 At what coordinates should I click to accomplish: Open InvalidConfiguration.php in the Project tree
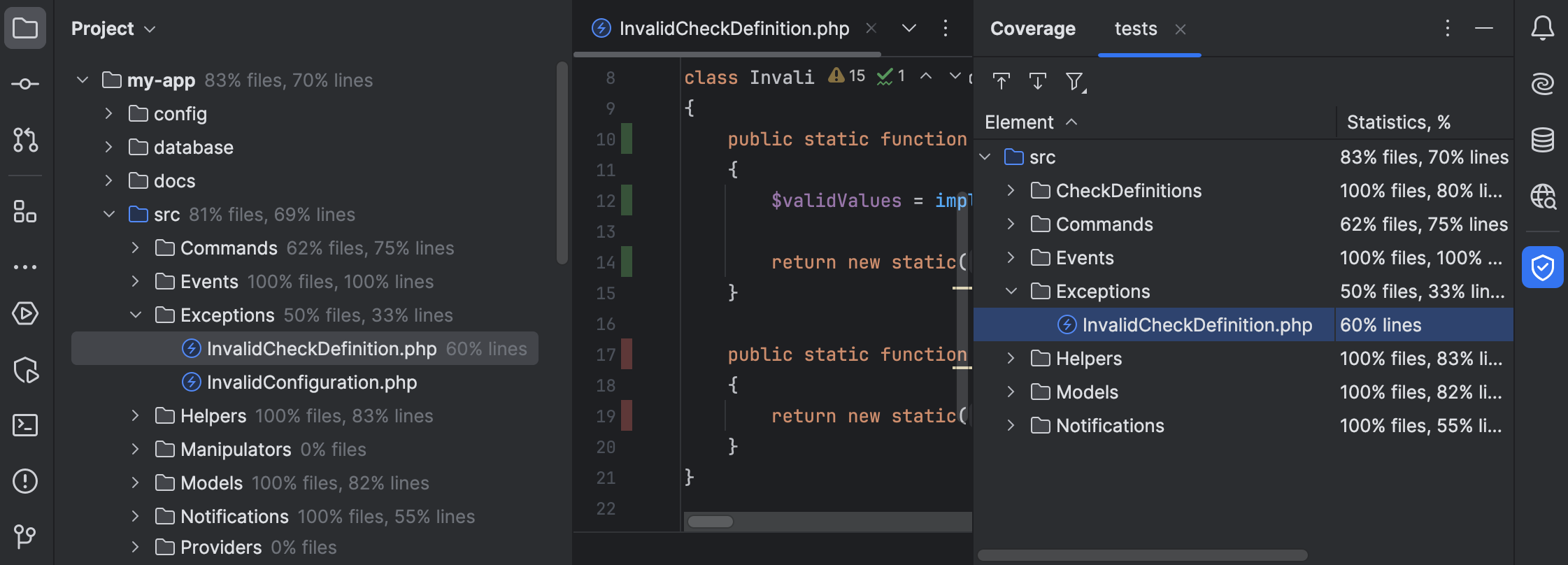311,382
